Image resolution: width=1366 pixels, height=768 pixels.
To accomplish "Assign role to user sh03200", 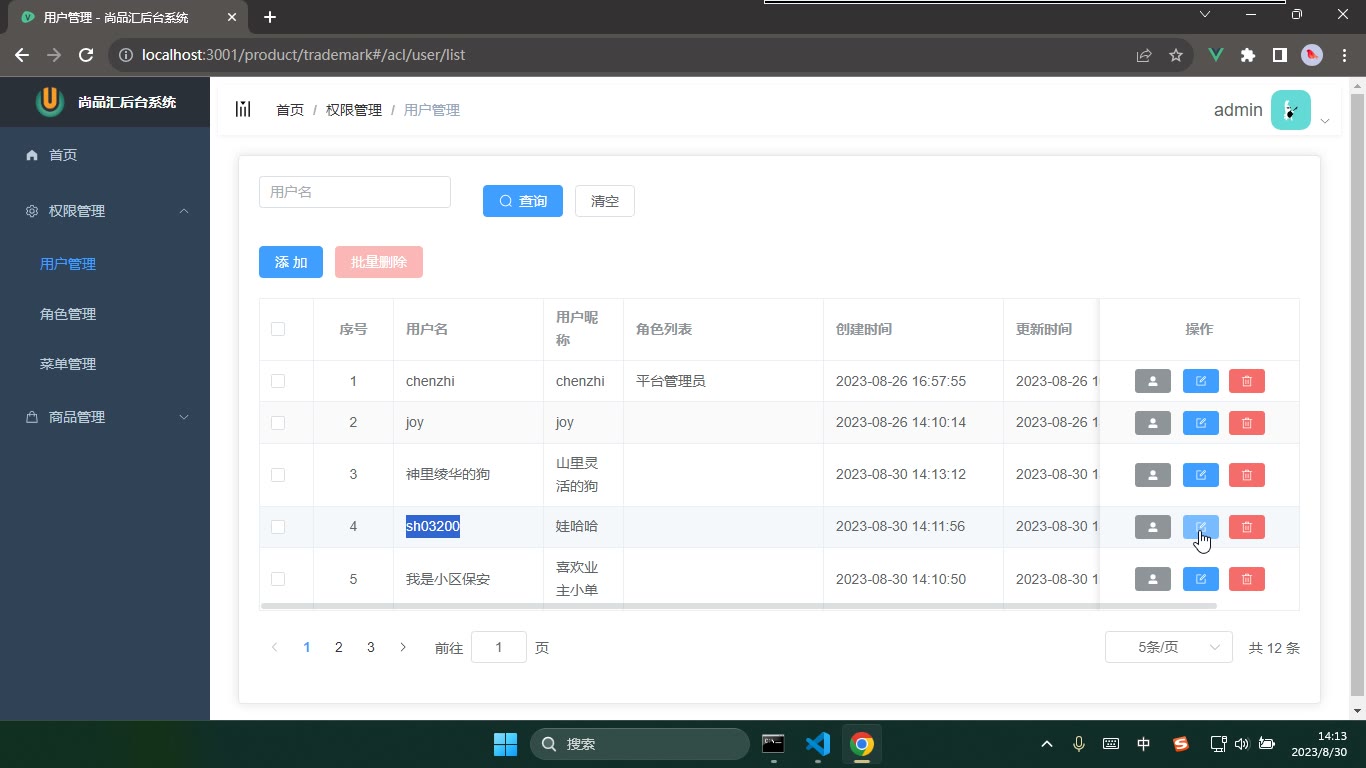I will [x=1152, y=527].
